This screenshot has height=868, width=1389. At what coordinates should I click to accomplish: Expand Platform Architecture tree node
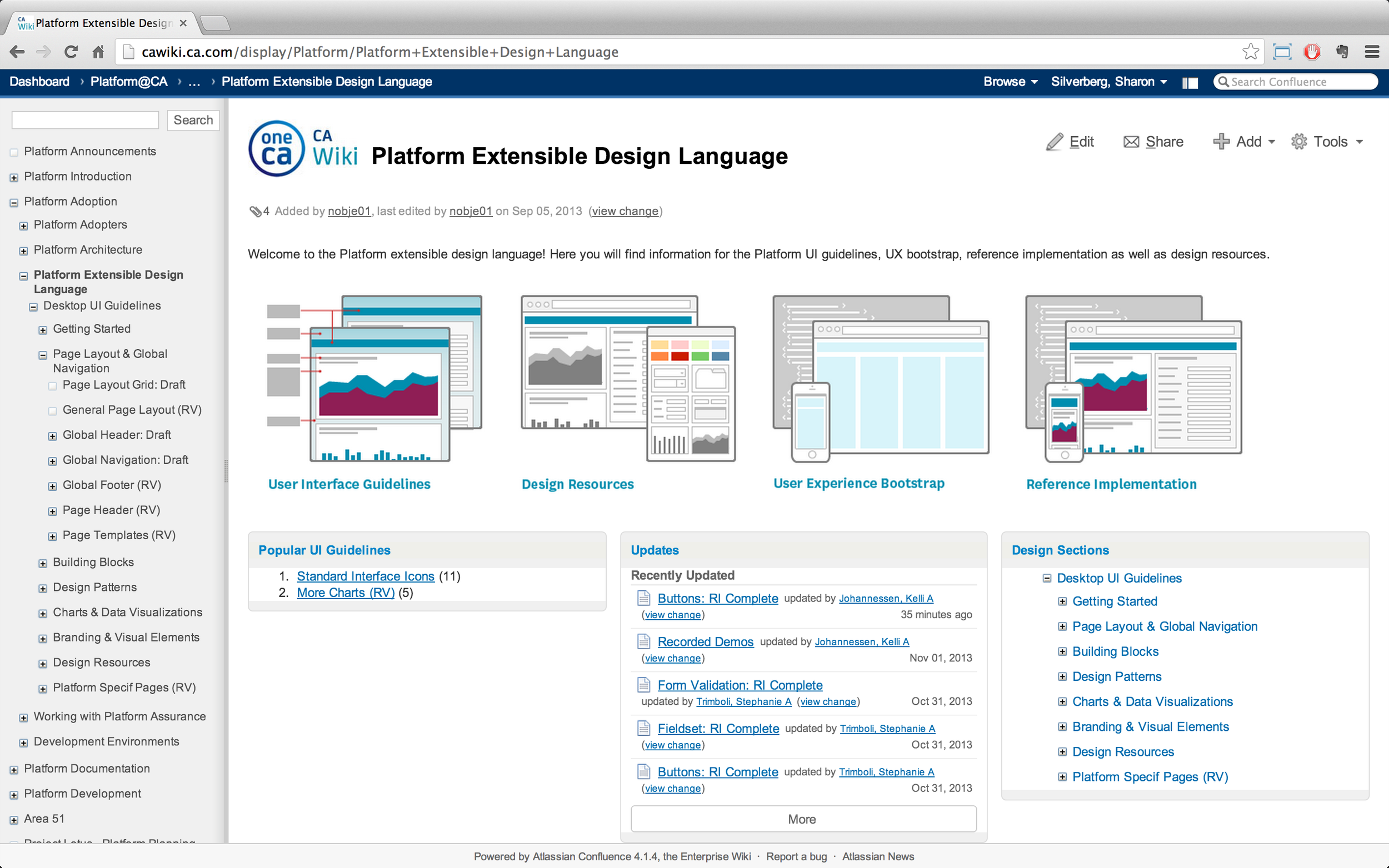pos(23,251)
